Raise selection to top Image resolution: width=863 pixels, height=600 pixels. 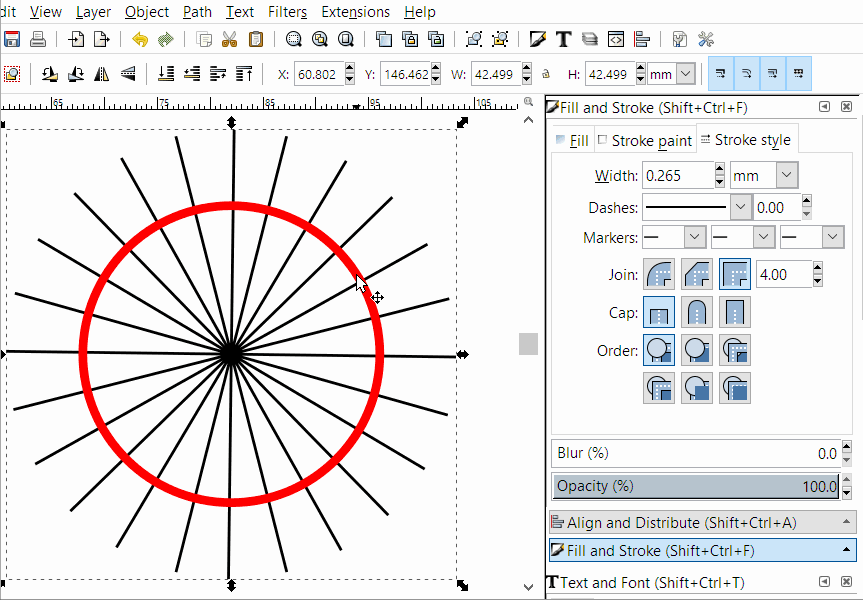point(247,73)
